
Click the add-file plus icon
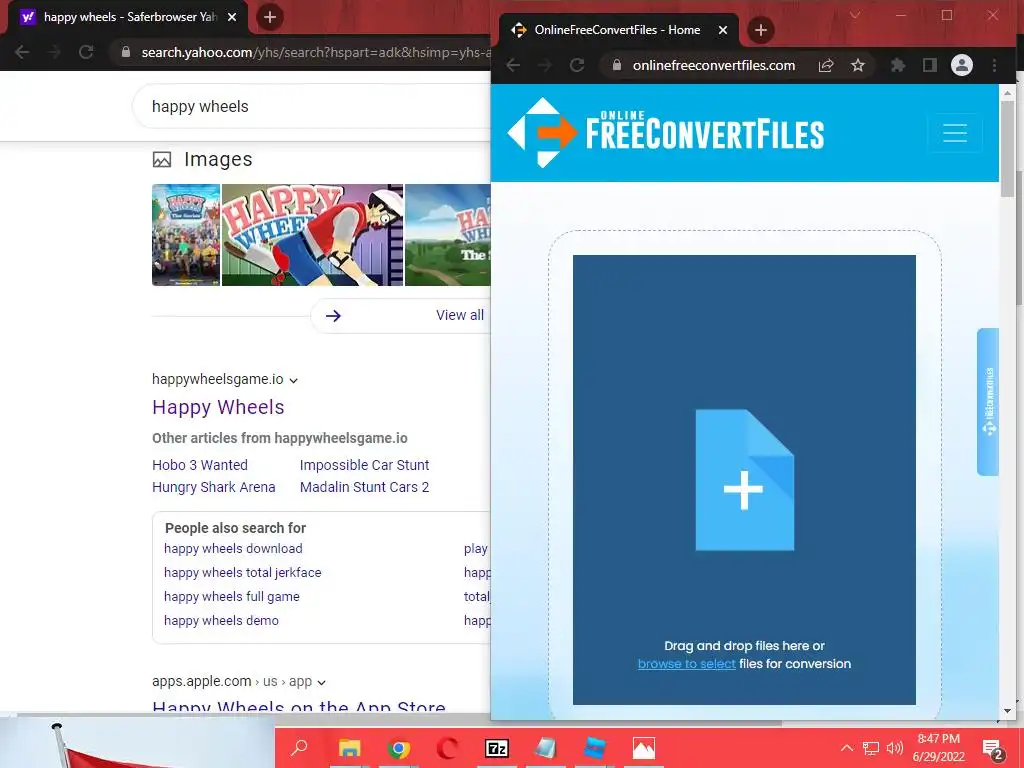pos(744,480)
